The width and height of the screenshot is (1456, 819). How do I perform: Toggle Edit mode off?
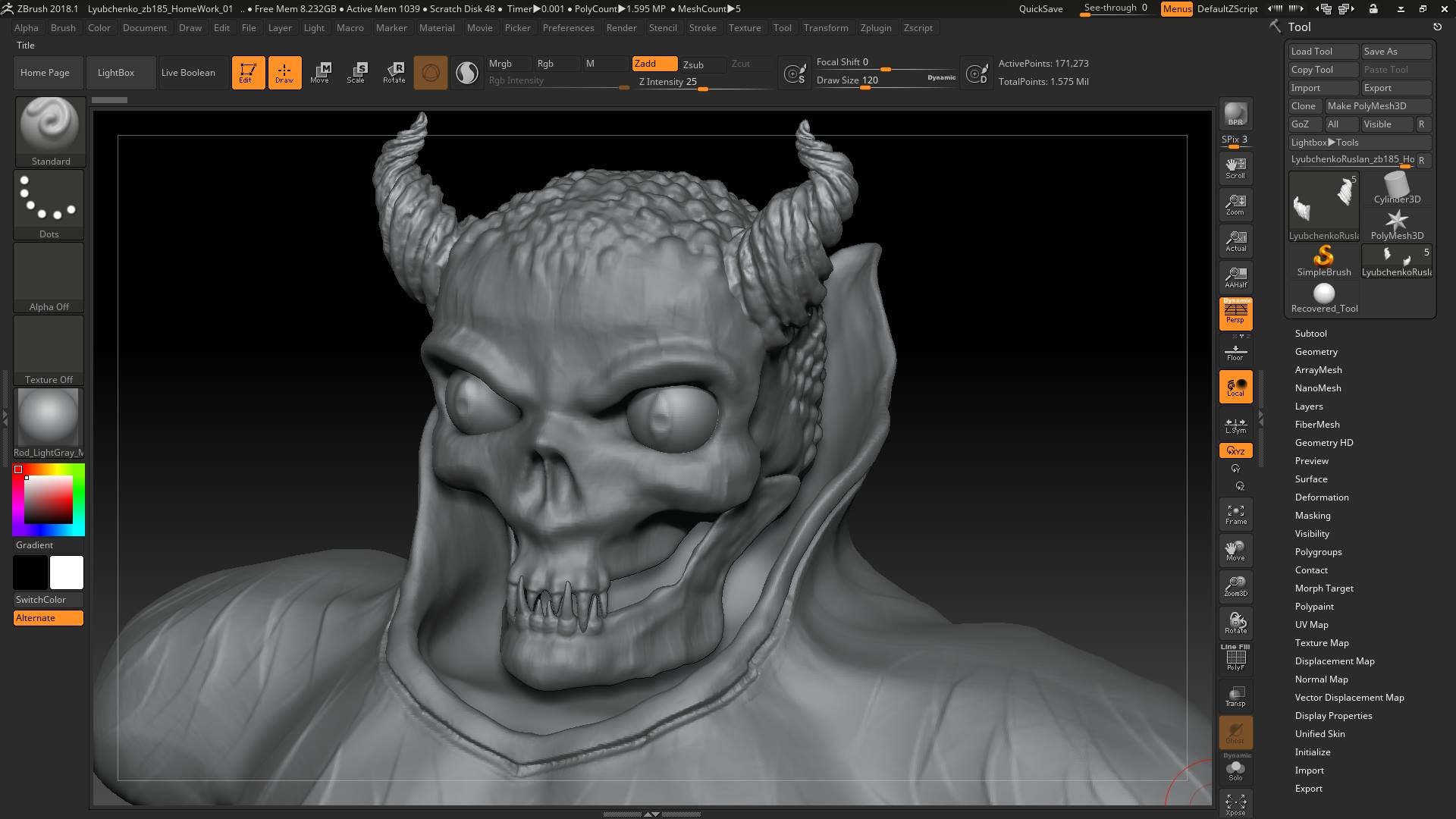(x=248, y=73)
